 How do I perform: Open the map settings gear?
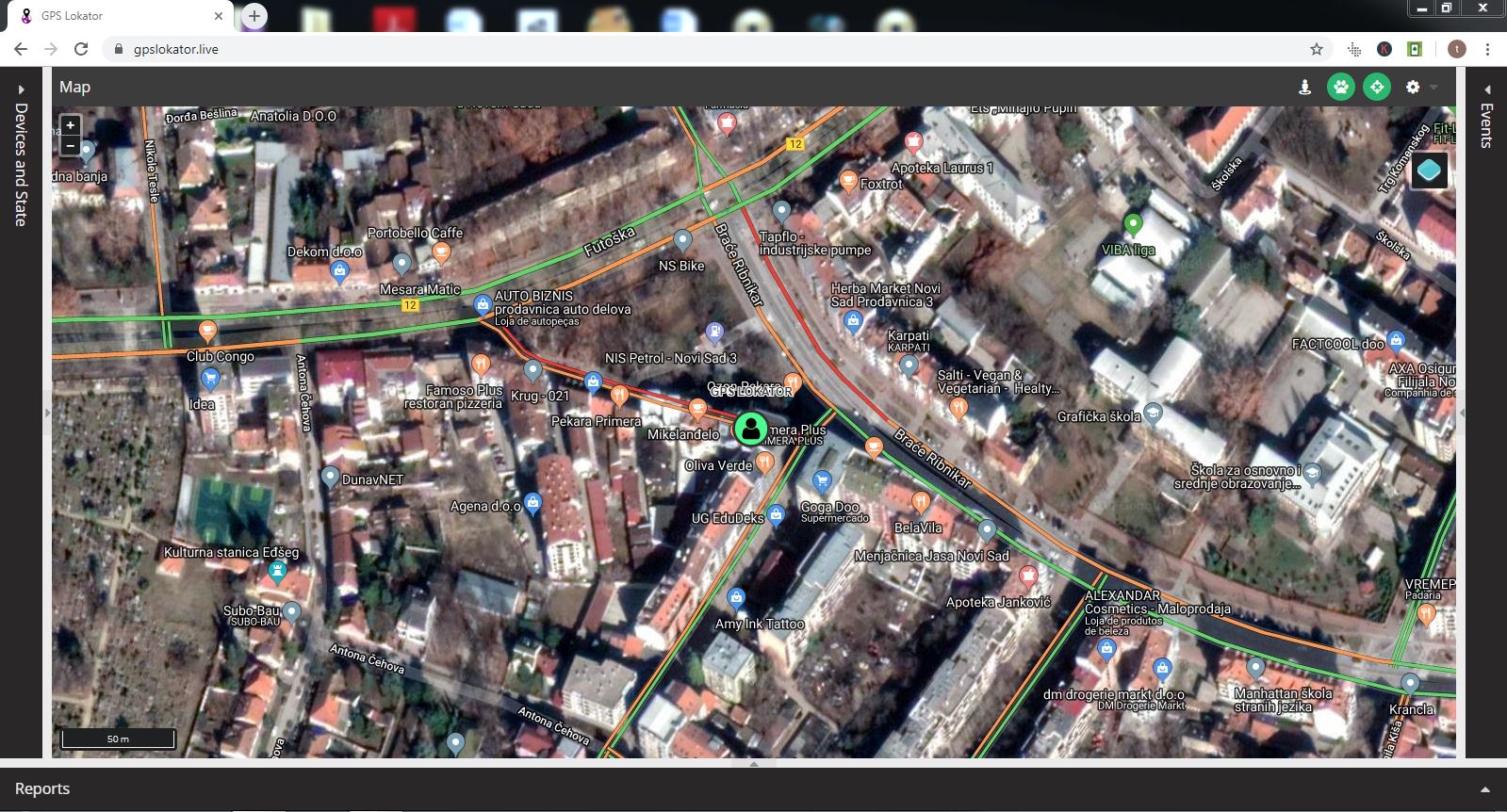coord(1413,87)
